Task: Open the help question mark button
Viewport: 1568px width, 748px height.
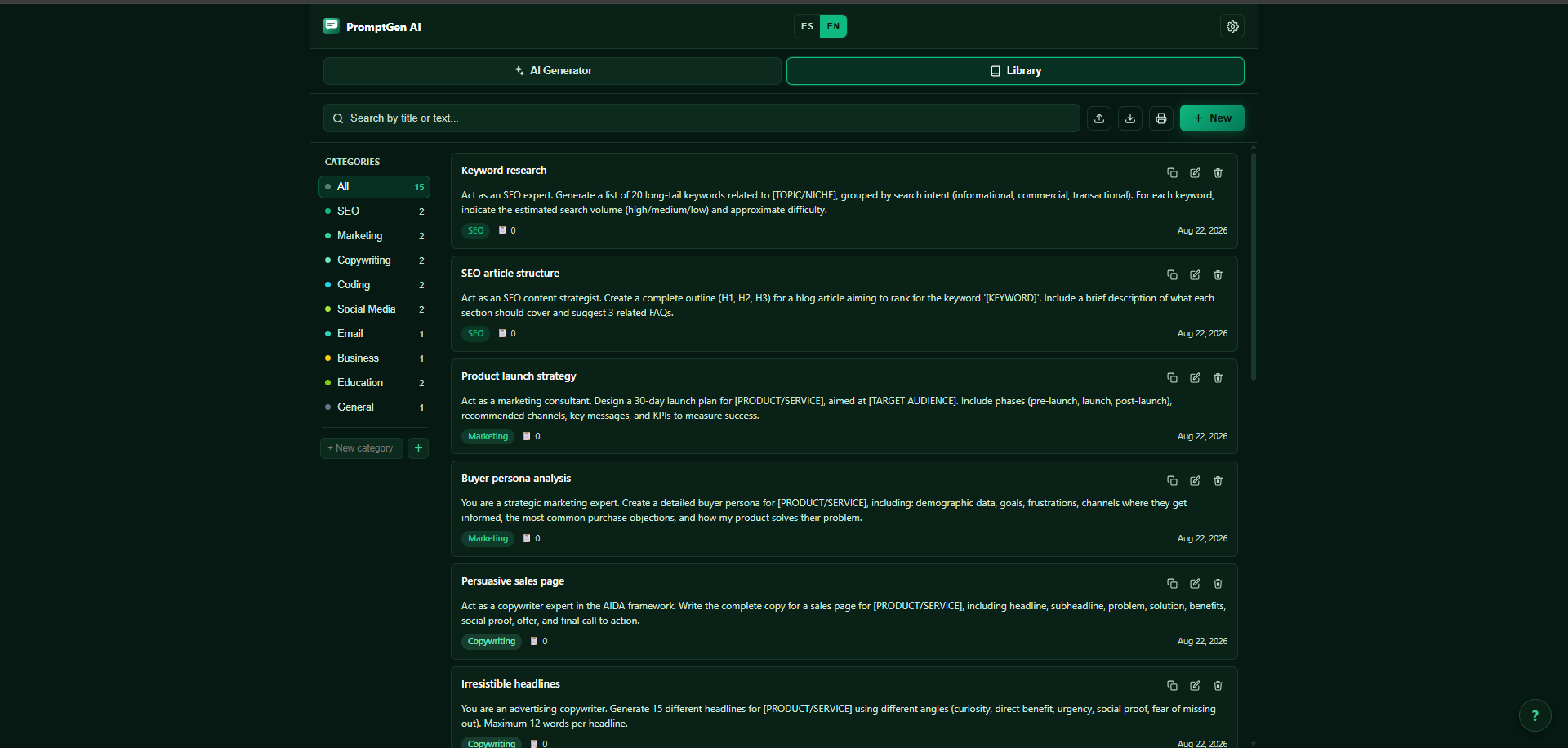Action: coord(1535,715)
